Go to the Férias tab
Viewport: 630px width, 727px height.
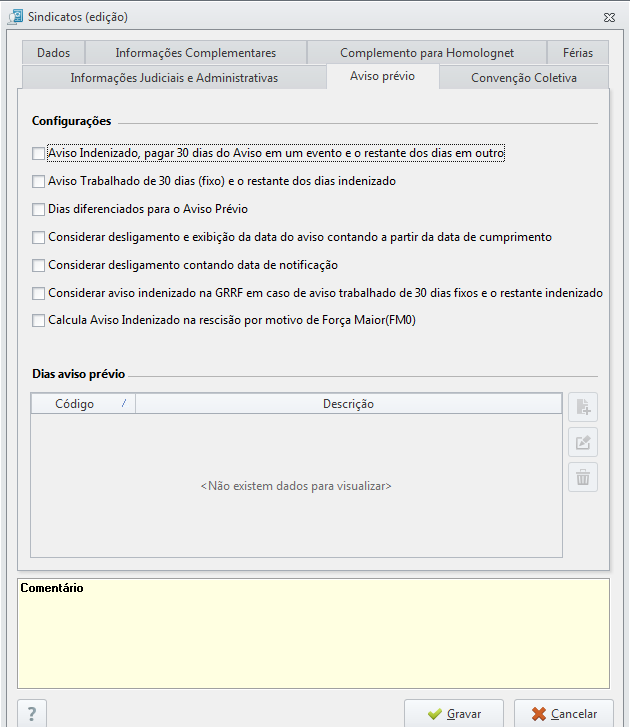click(x=578, y=53)
